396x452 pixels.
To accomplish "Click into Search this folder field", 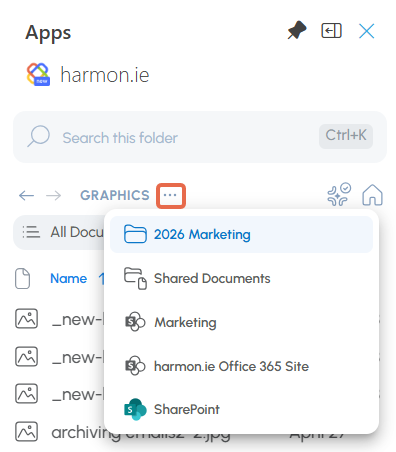I will click(x=200, y=137).
